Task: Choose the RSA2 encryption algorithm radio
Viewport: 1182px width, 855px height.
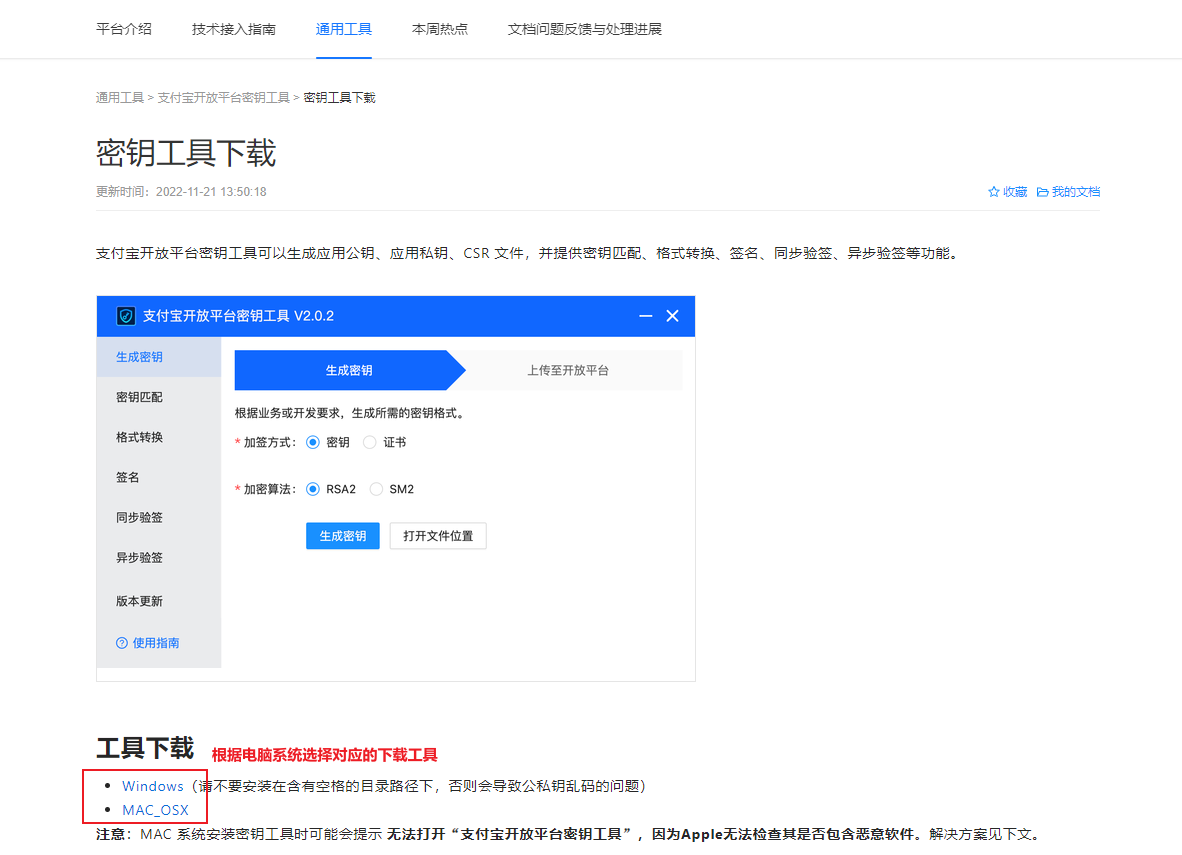Action: coord(313,489)
